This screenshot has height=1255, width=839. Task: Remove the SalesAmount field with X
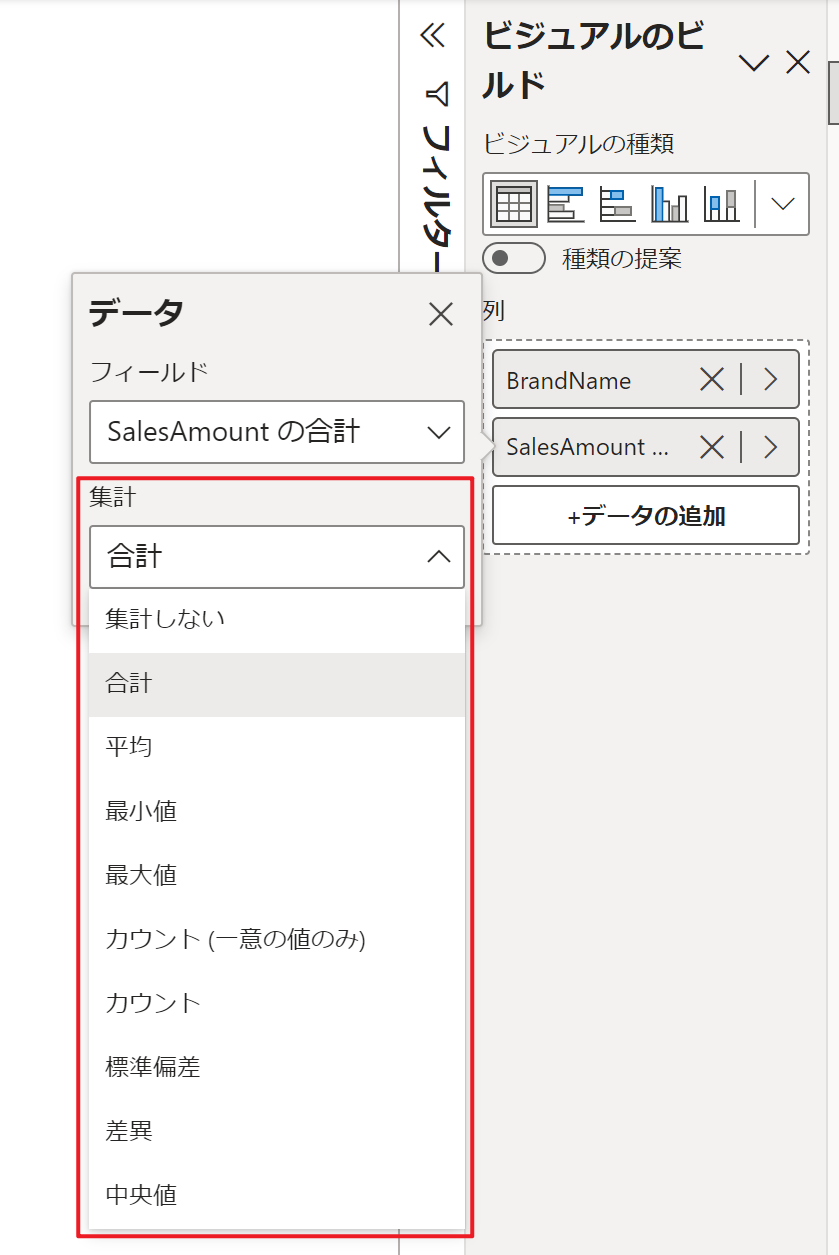(x=711, y=447)
